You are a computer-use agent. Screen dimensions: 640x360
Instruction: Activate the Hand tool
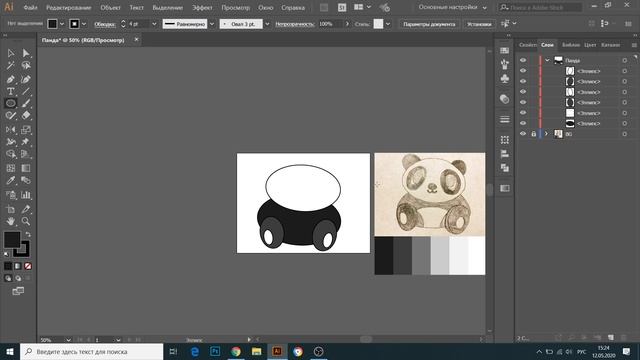(x=11, y=221)
